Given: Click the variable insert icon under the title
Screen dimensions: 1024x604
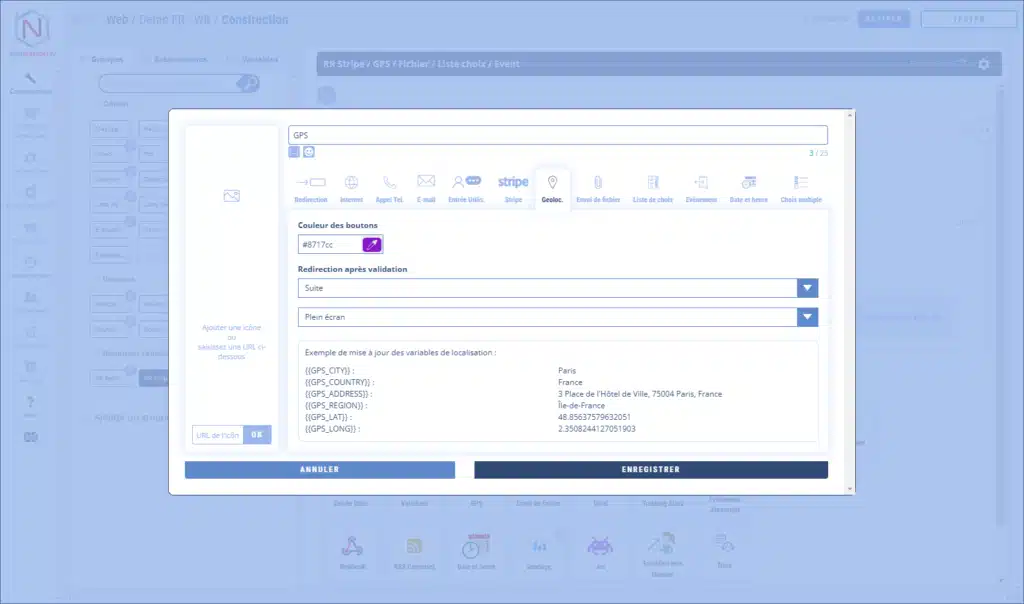Looking at the screenshot, I should 294,152.
